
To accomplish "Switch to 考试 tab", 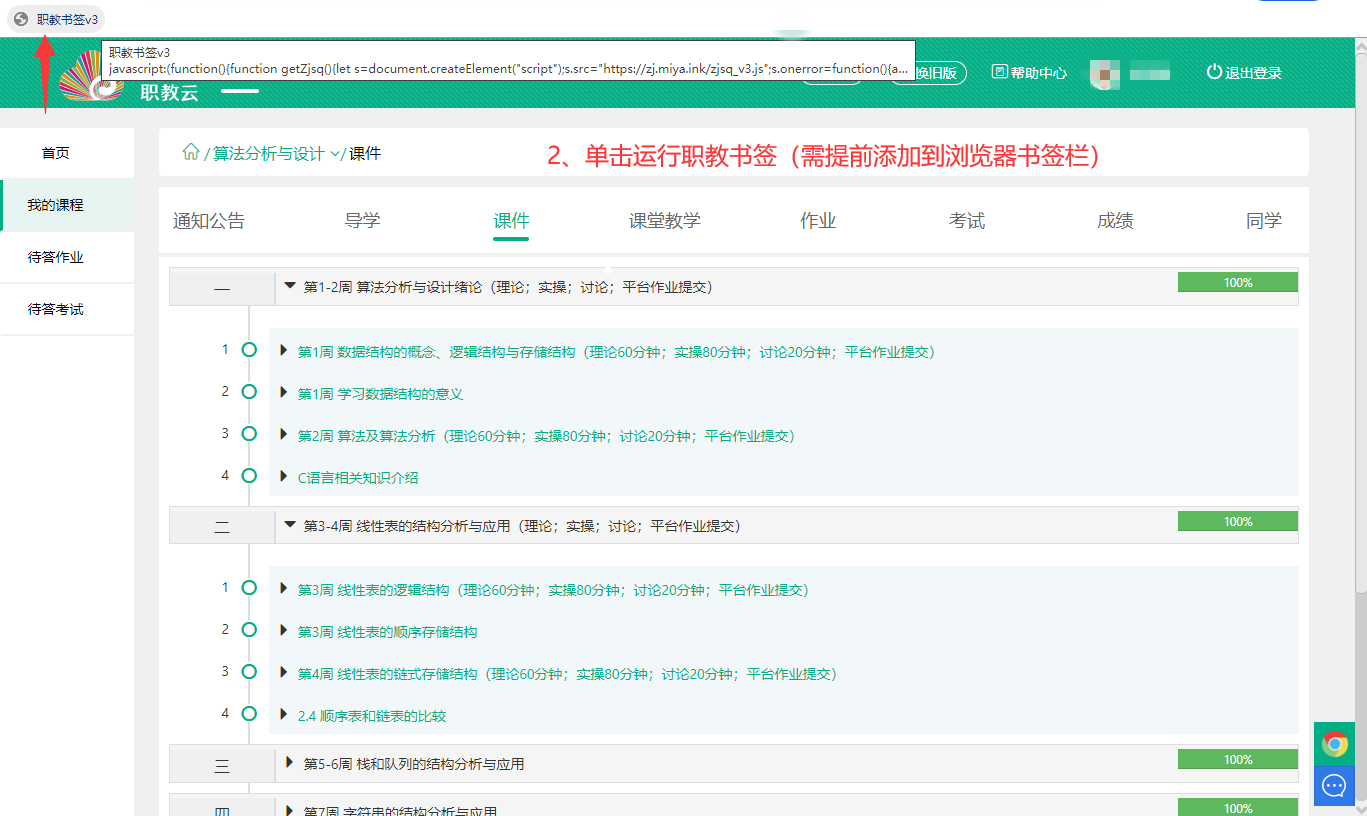I will [x=967, y=221].
